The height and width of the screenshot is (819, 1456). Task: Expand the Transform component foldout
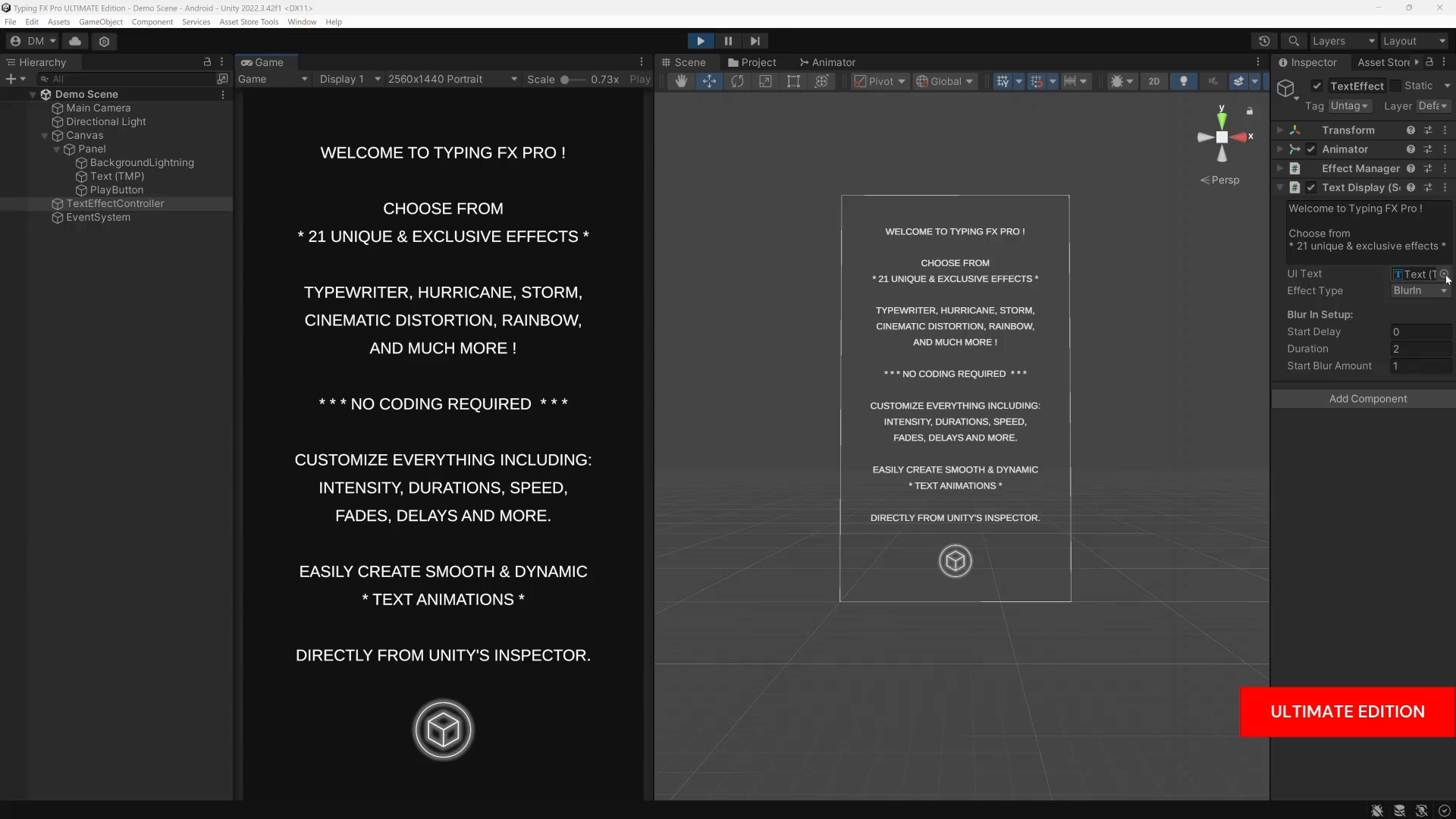click(x=1280, y=130)
